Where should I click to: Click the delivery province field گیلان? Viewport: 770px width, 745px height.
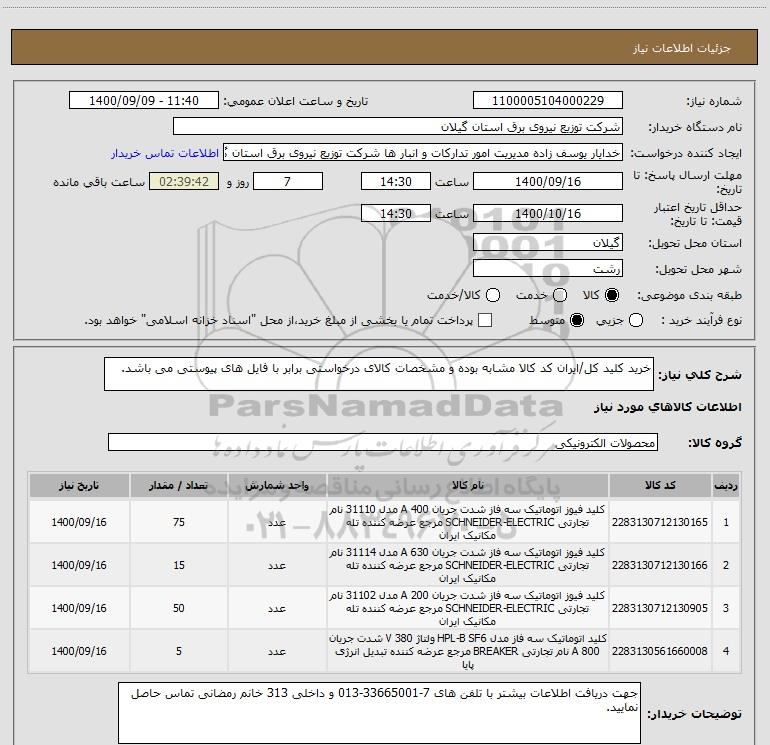[x=548, y=242]
